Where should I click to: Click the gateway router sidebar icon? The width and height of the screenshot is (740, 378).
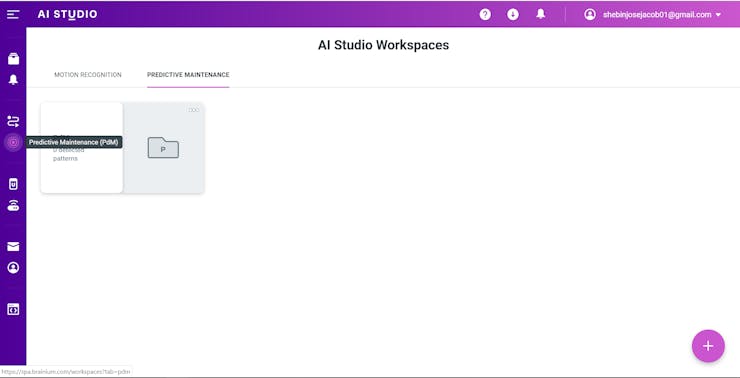tap(13, 205)
